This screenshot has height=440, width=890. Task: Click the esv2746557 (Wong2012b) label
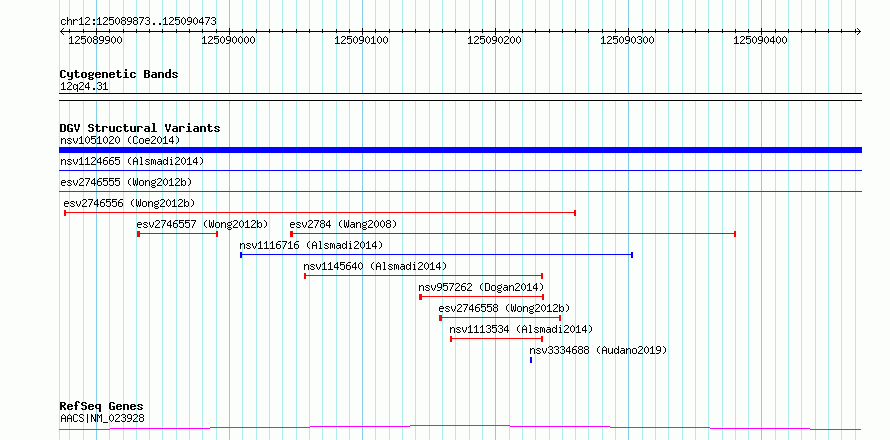click(x=202, y=224)
